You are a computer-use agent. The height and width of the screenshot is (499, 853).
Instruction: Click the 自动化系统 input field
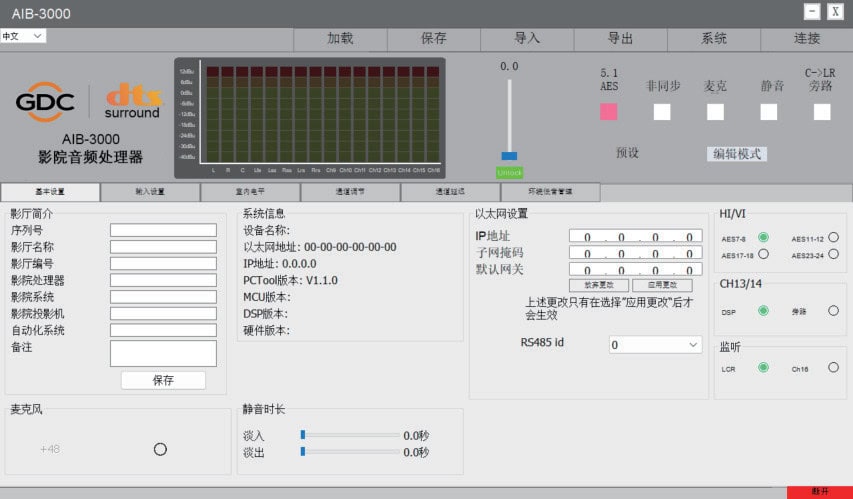click(163, 330)
